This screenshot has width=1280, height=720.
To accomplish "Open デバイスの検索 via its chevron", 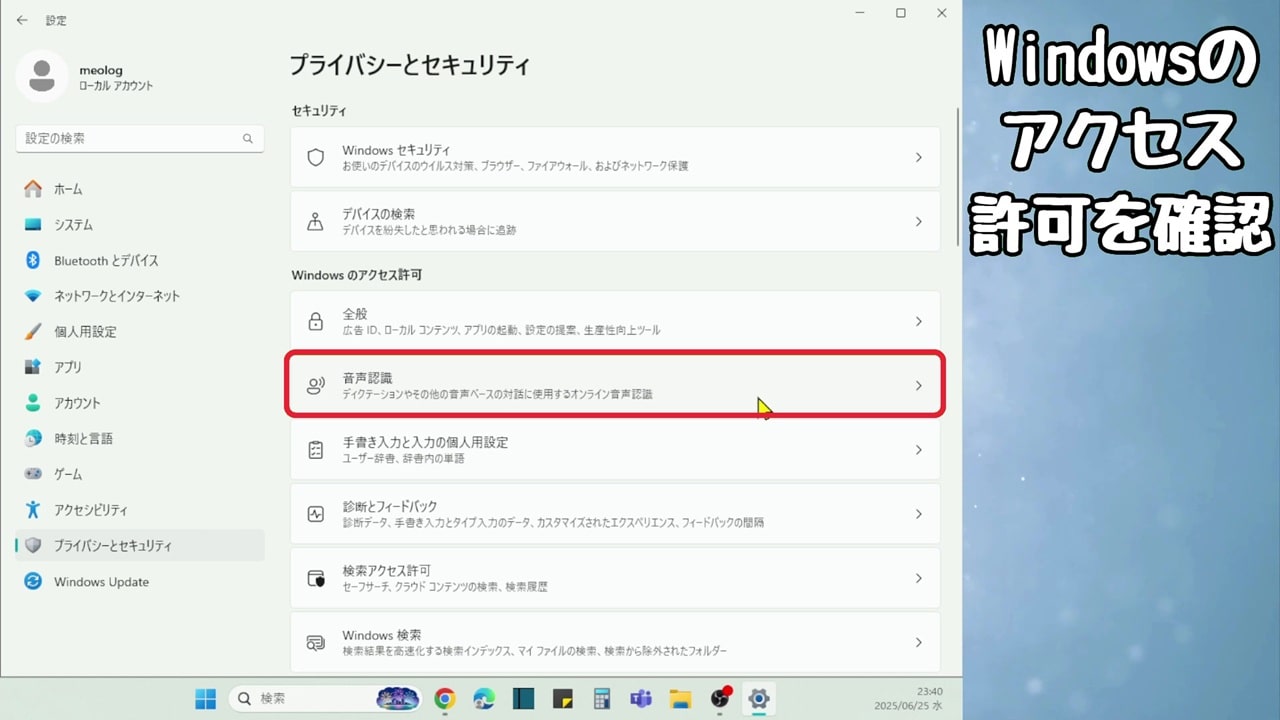I will pyautogui.click(x=918, y=222).
